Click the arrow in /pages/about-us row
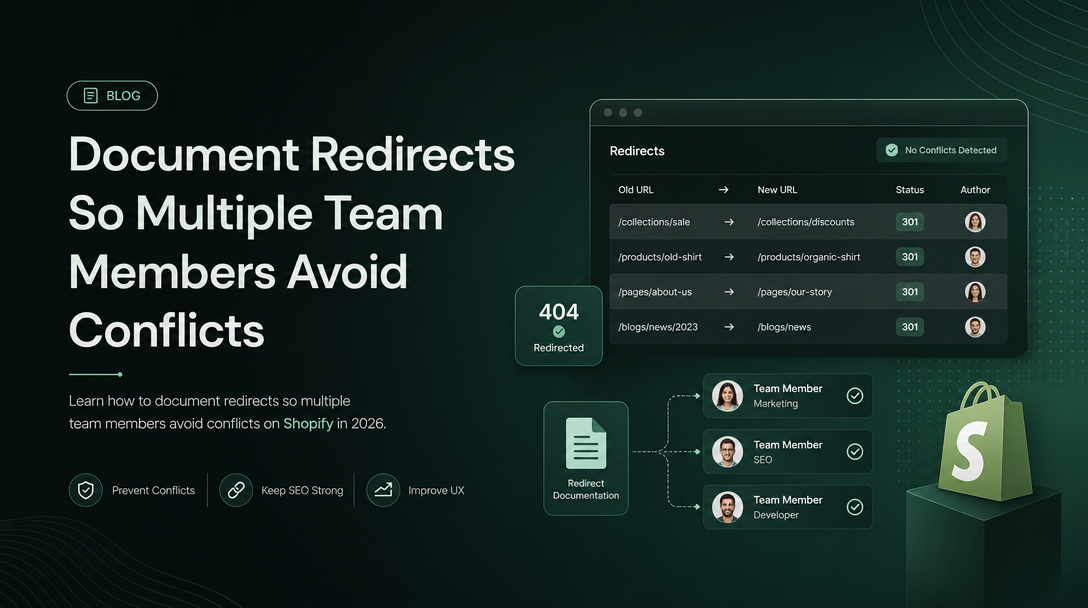 point(729,292)
